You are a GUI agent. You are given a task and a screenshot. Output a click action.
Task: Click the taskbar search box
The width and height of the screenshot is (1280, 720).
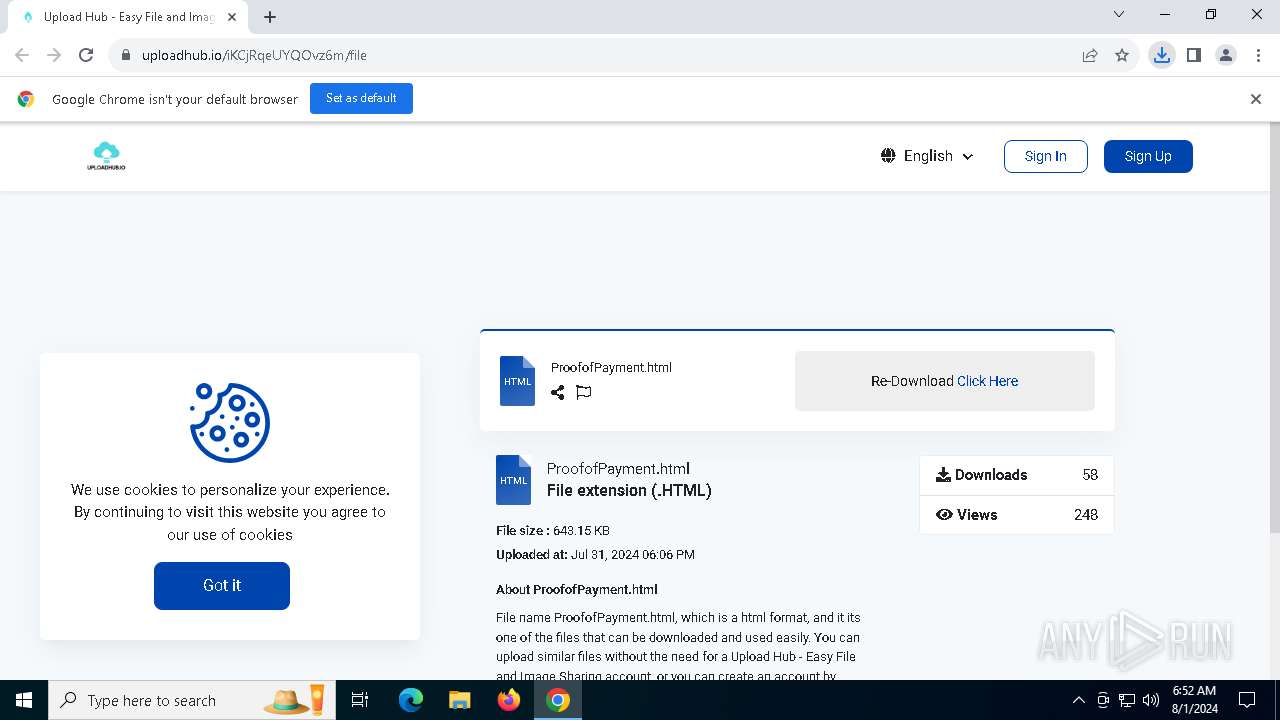click(193, 700)
